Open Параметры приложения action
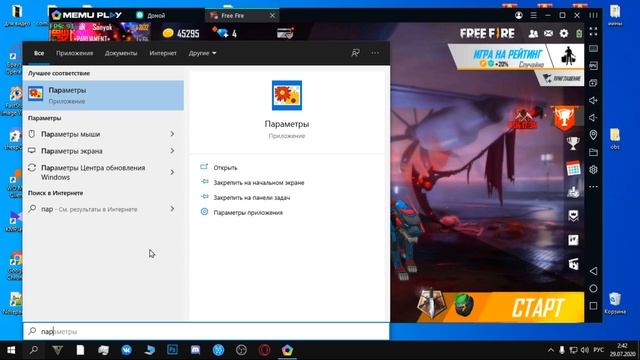The image size is (640, 360). coord(248,213)
